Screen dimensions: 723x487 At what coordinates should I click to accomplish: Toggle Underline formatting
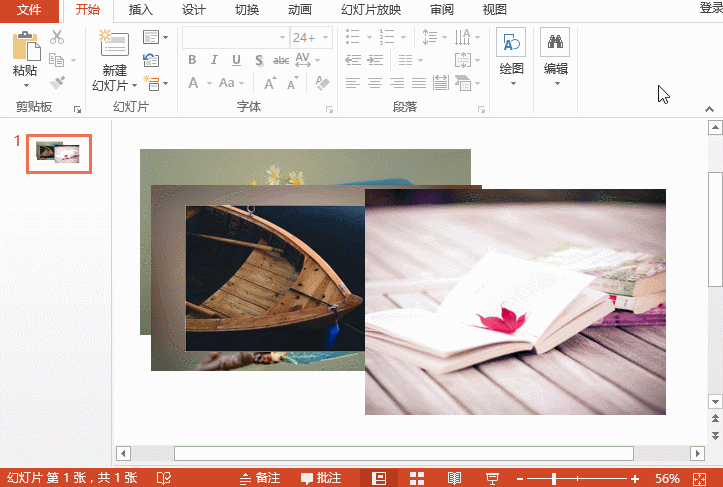(x=236, y=60)
